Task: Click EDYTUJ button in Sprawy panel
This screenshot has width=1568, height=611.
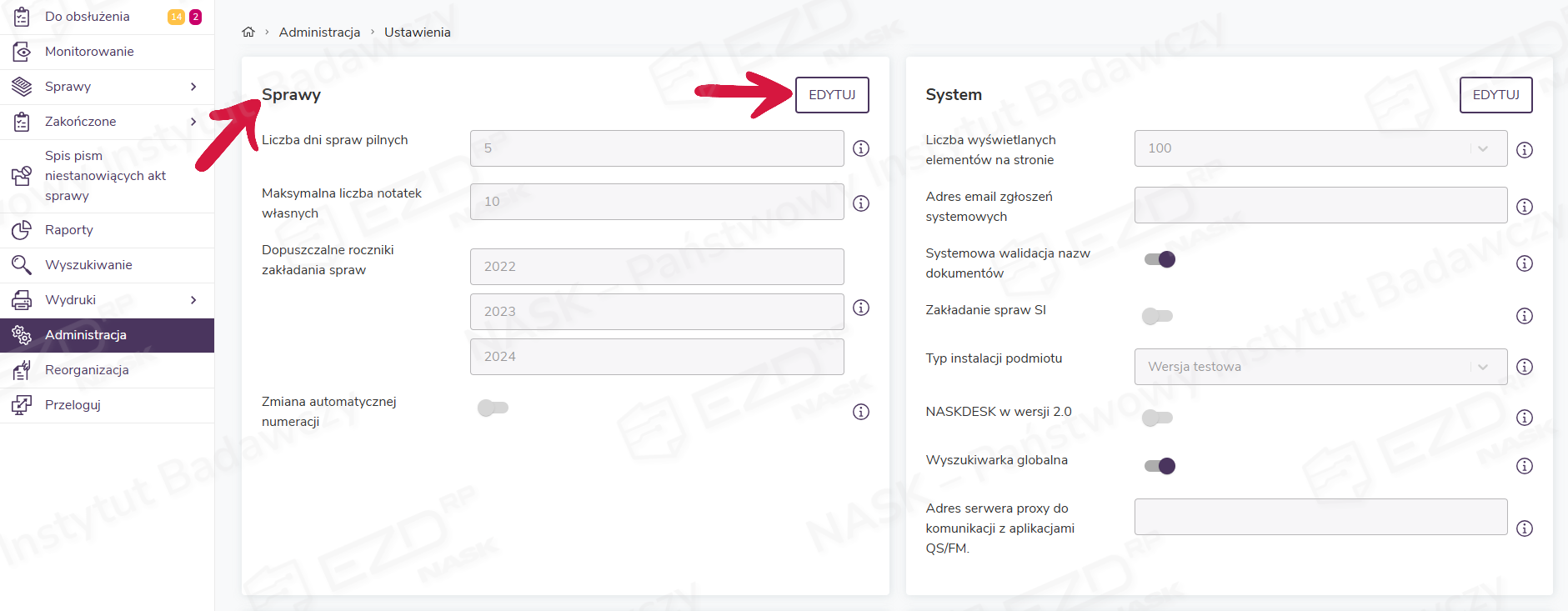Action: pyautogui.click(x=832, y=95)
